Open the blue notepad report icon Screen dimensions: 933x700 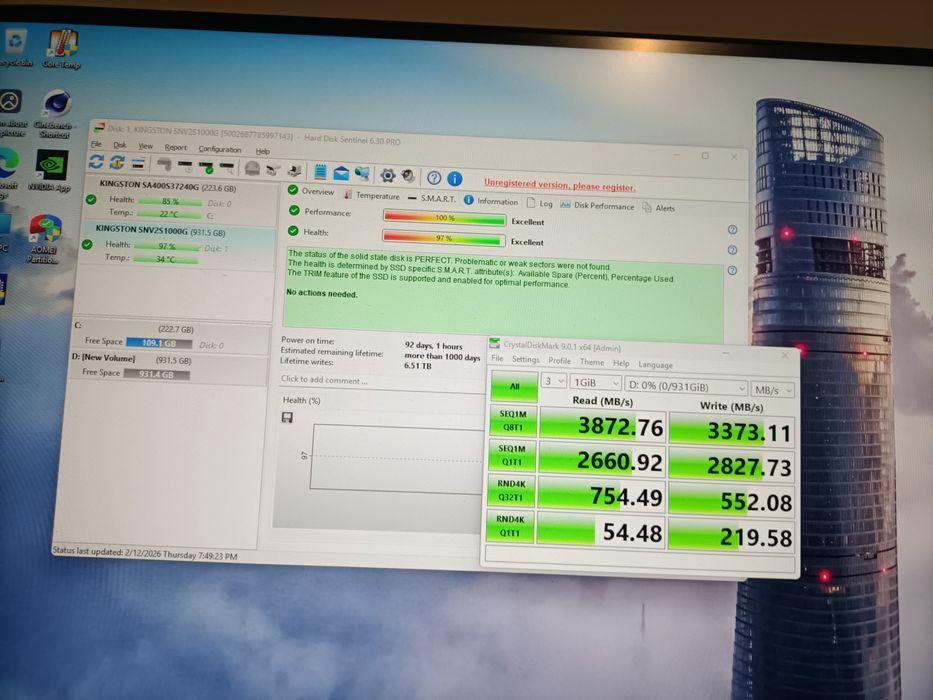[320, 172]
